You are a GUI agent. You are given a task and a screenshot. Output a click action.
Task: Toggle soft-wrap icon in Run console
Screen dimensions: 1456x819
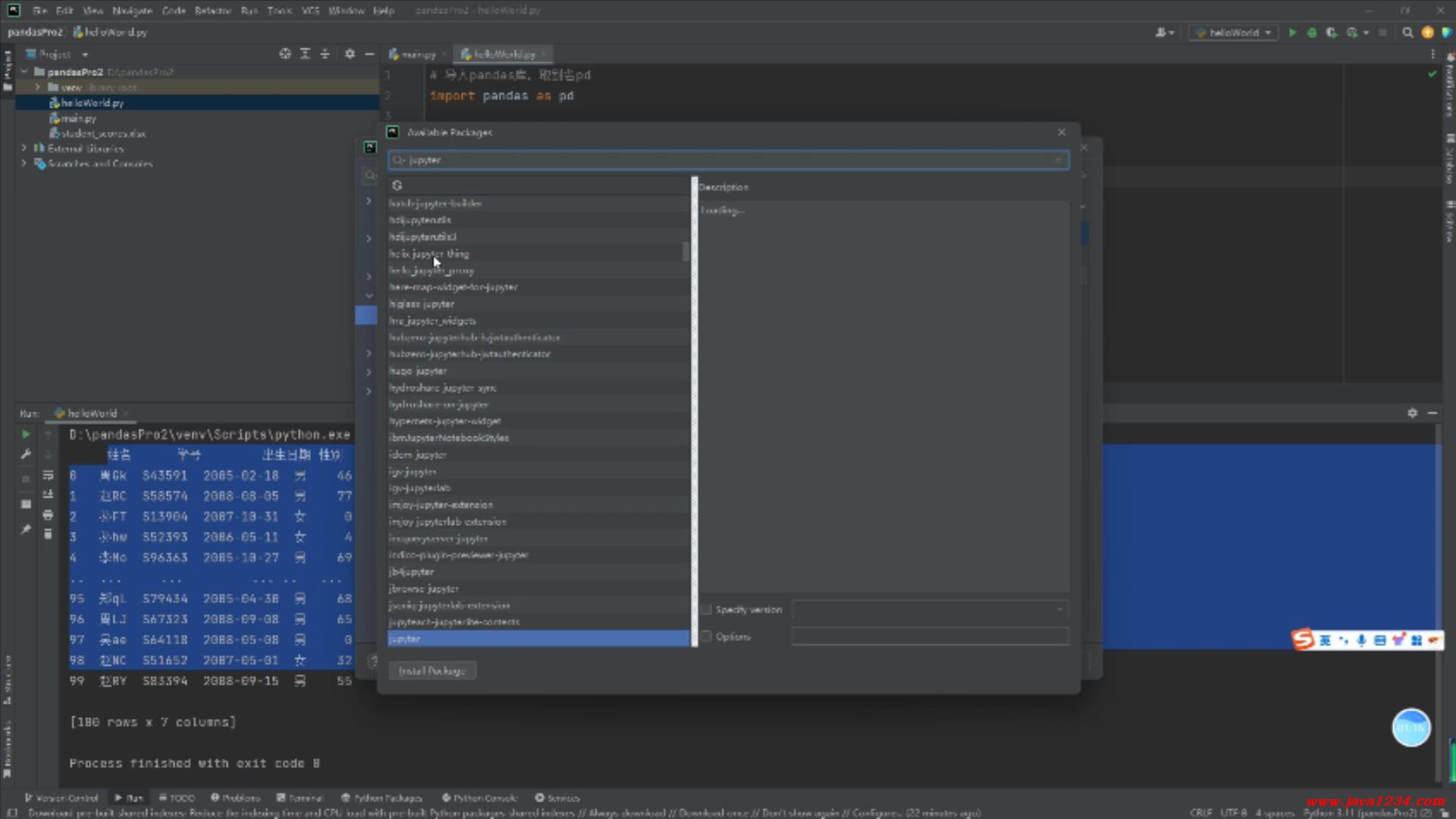(48, 475)
